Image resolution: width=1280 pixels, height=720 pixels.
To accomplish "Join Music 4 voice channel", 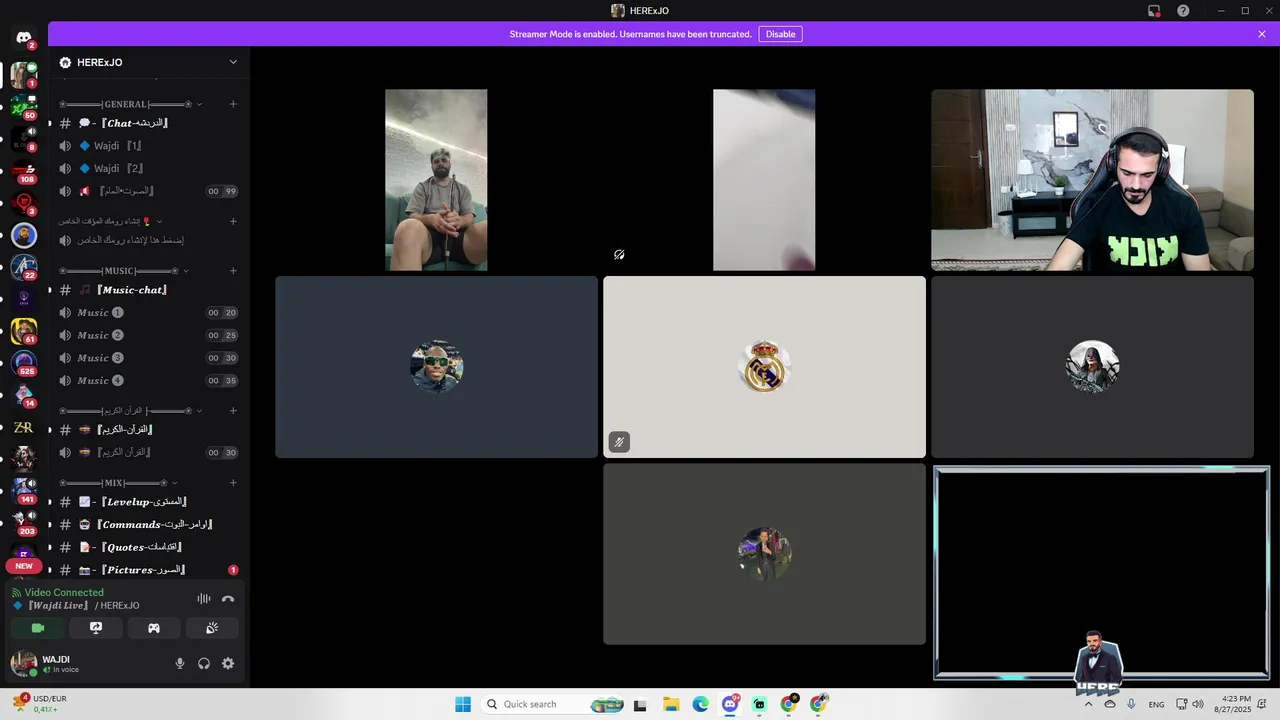I will 149,381.
